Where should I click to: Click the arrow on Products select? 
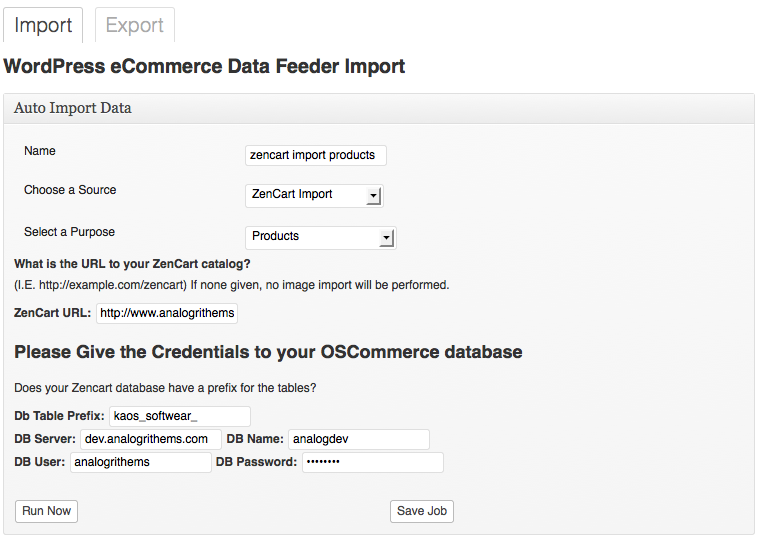[386, 238]
